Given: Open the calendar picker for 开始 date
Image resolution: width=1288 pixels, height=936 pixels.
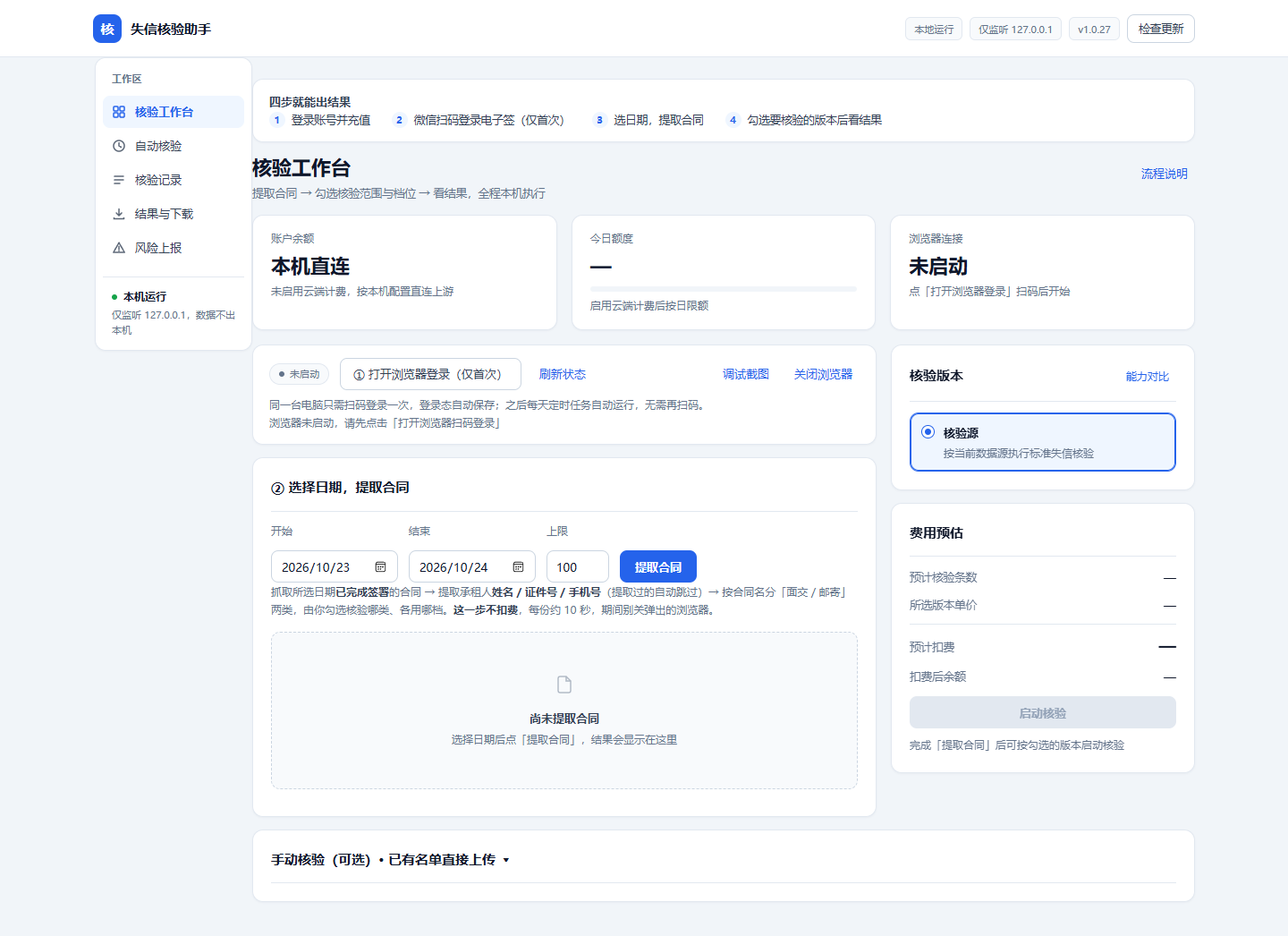Looking at the screenshot, I should pyautogui.click(x=380, y=567).
